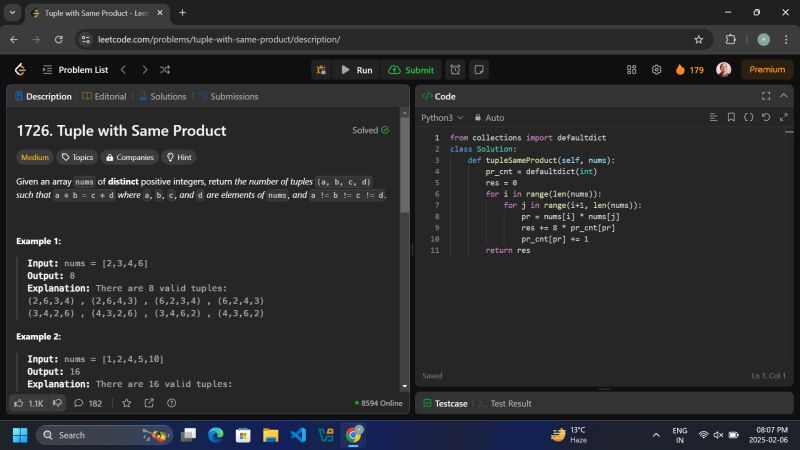Share the problem link icon
The width and height of the screenshot is (800, 450).
pos(149,403)
